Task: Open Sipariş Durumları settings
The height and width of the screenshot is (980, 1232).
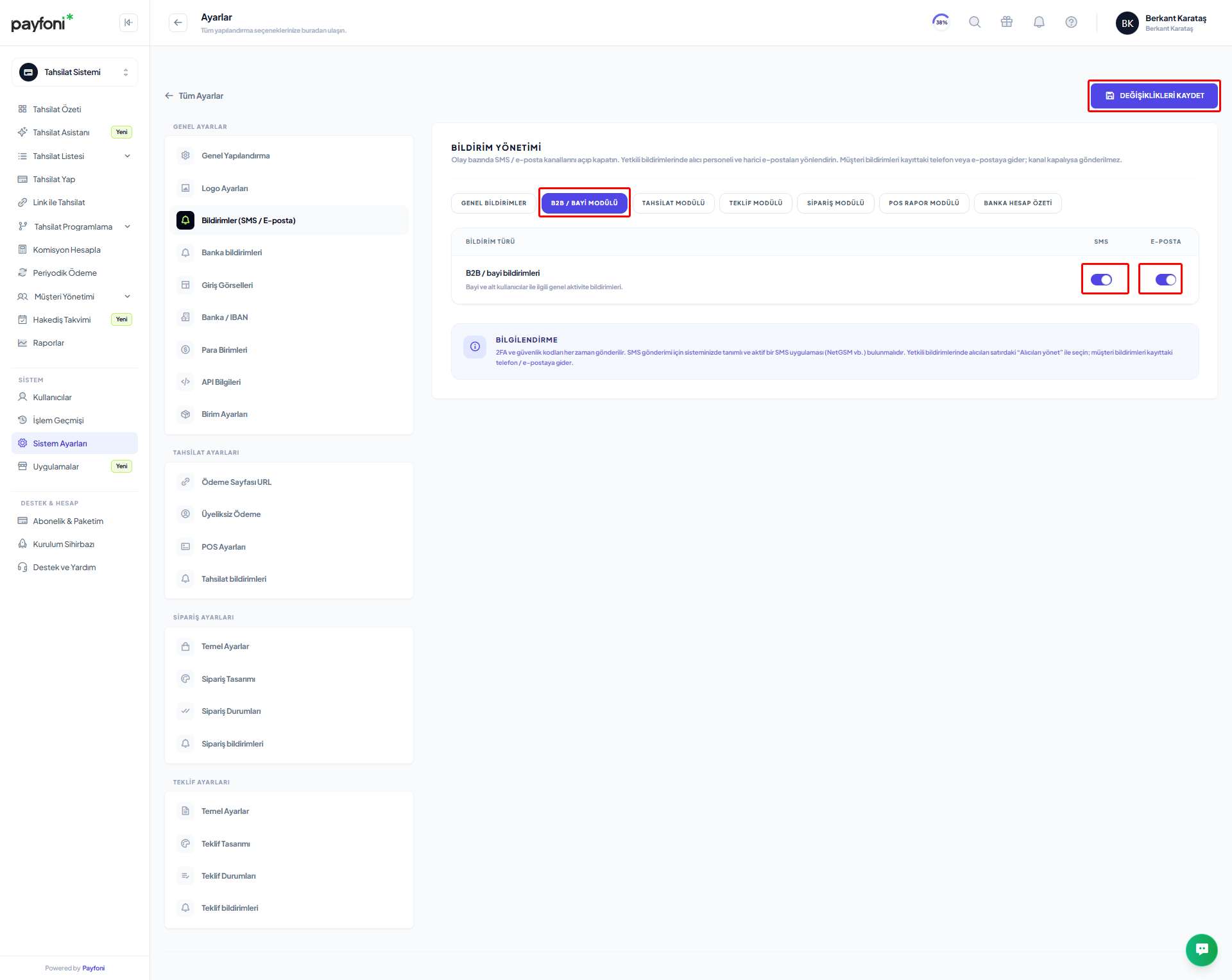Action: pyautogui.click(x=289, y=711)
